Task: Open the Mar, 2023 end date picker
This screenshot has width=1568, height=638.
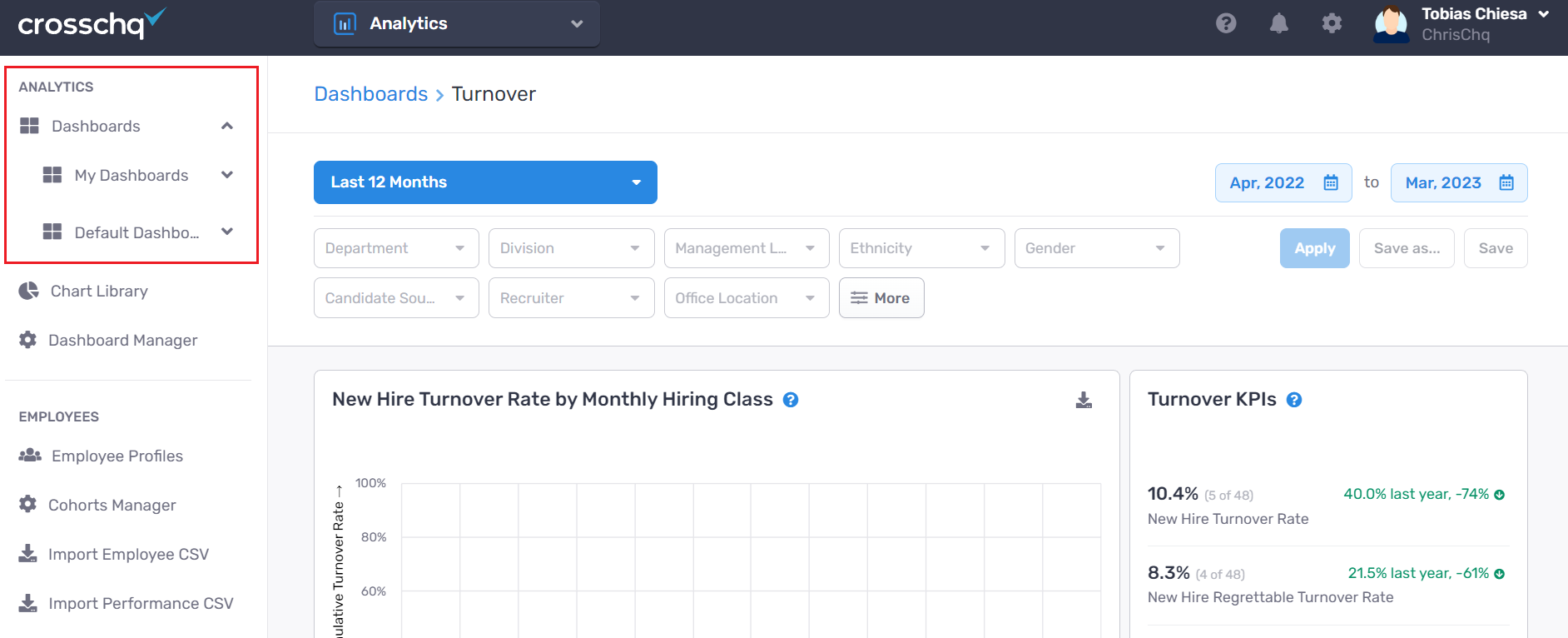Action: (x=1459, y=182)
